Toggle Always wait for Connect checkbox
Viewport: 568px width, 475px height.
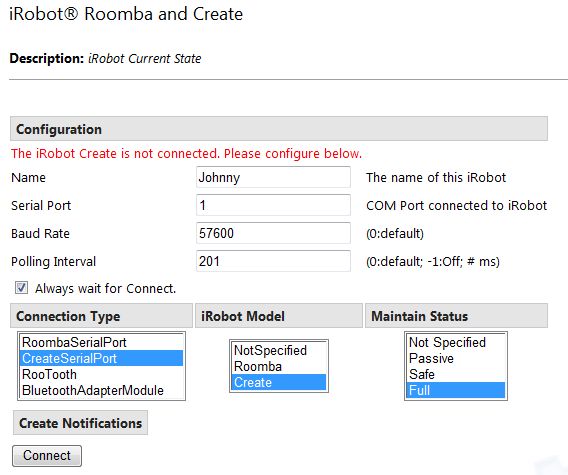[x=21, y=288]
